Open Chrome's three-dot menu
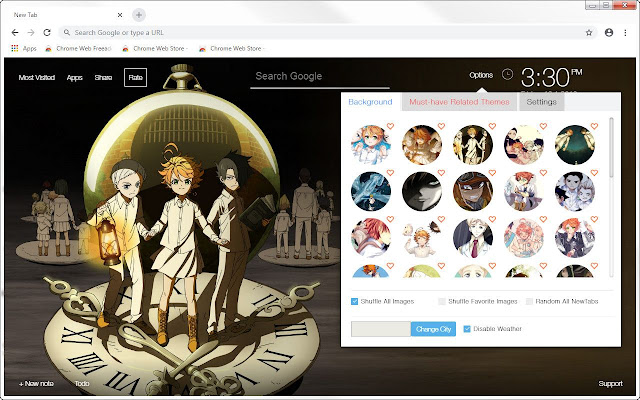Viewport: 640px width, 400px height. (x=625, y=33)
